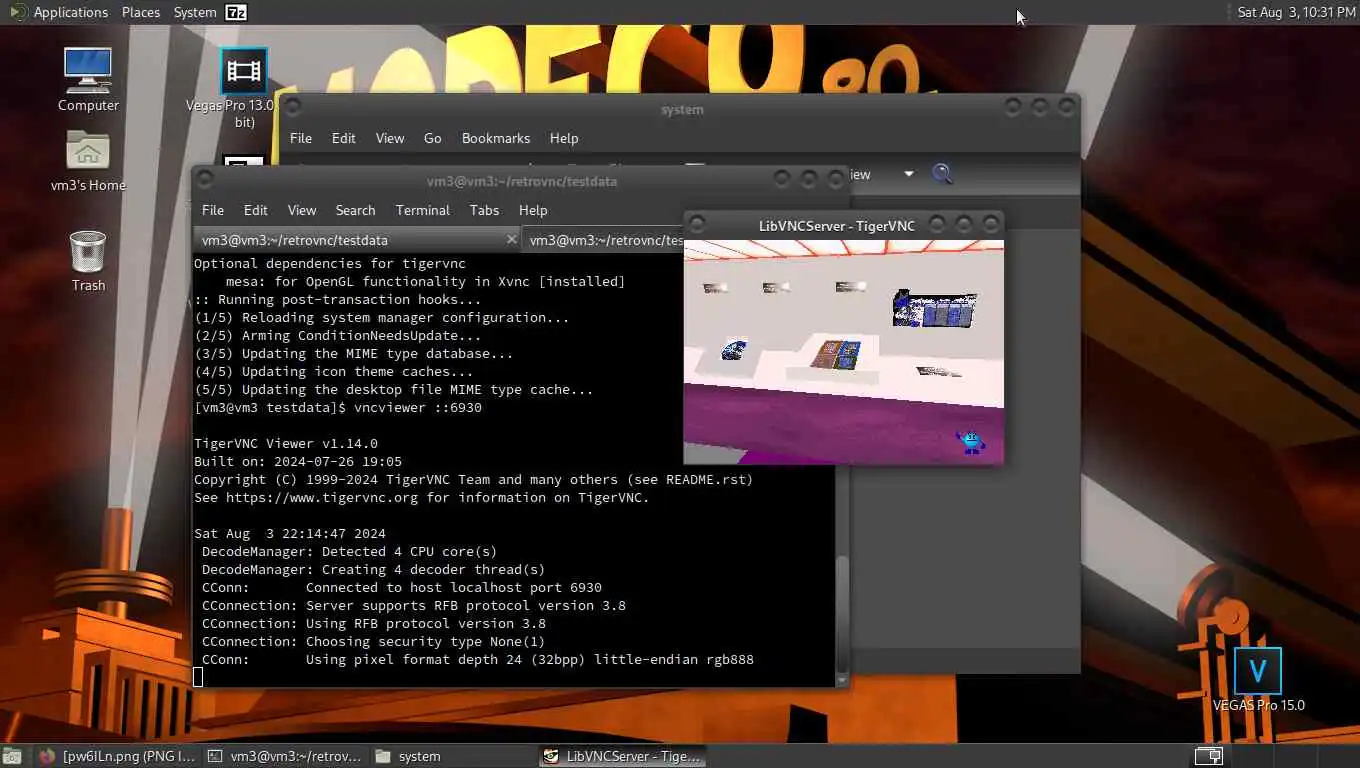Click 'Optional dependencies for tigervnc' line
This screenshot has height=768, width=1360.
coord(330,264)
